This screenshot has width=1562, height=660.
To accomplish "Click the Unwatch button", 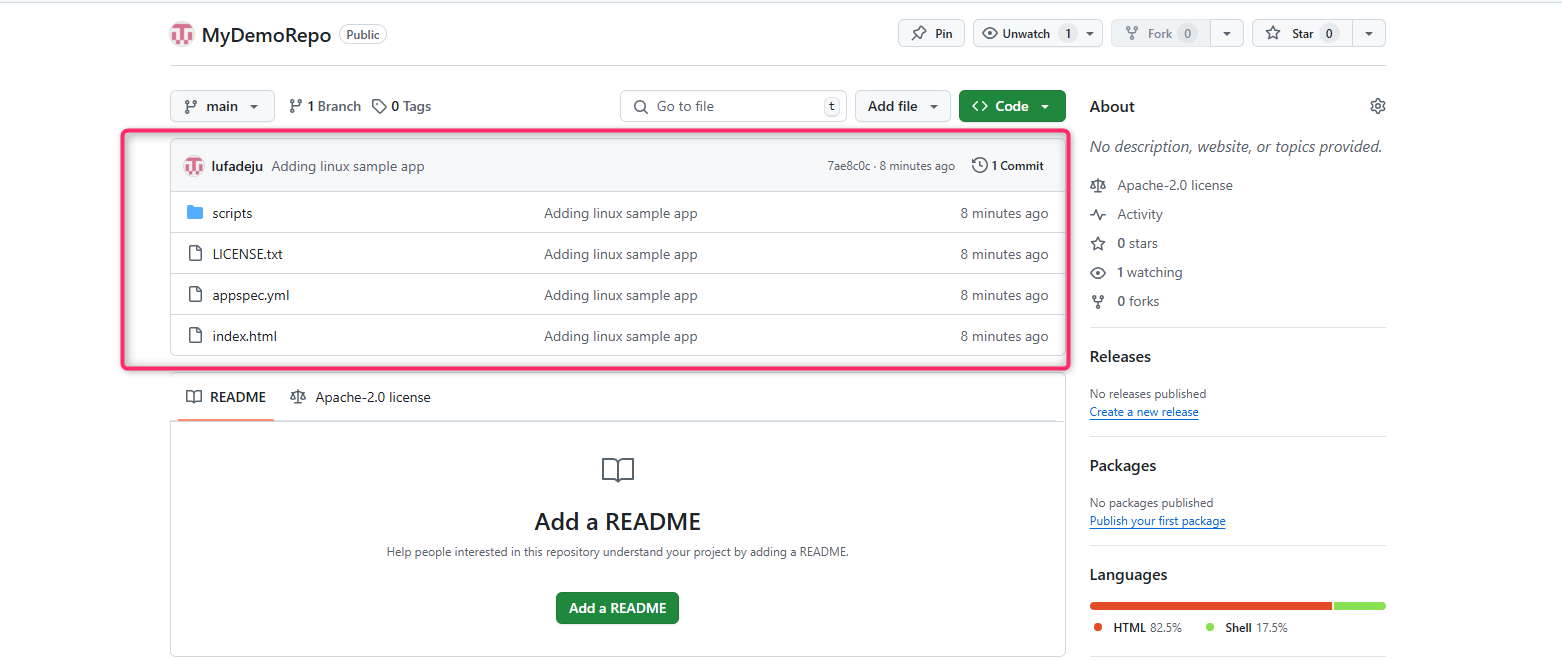I will pos(1026,33).
